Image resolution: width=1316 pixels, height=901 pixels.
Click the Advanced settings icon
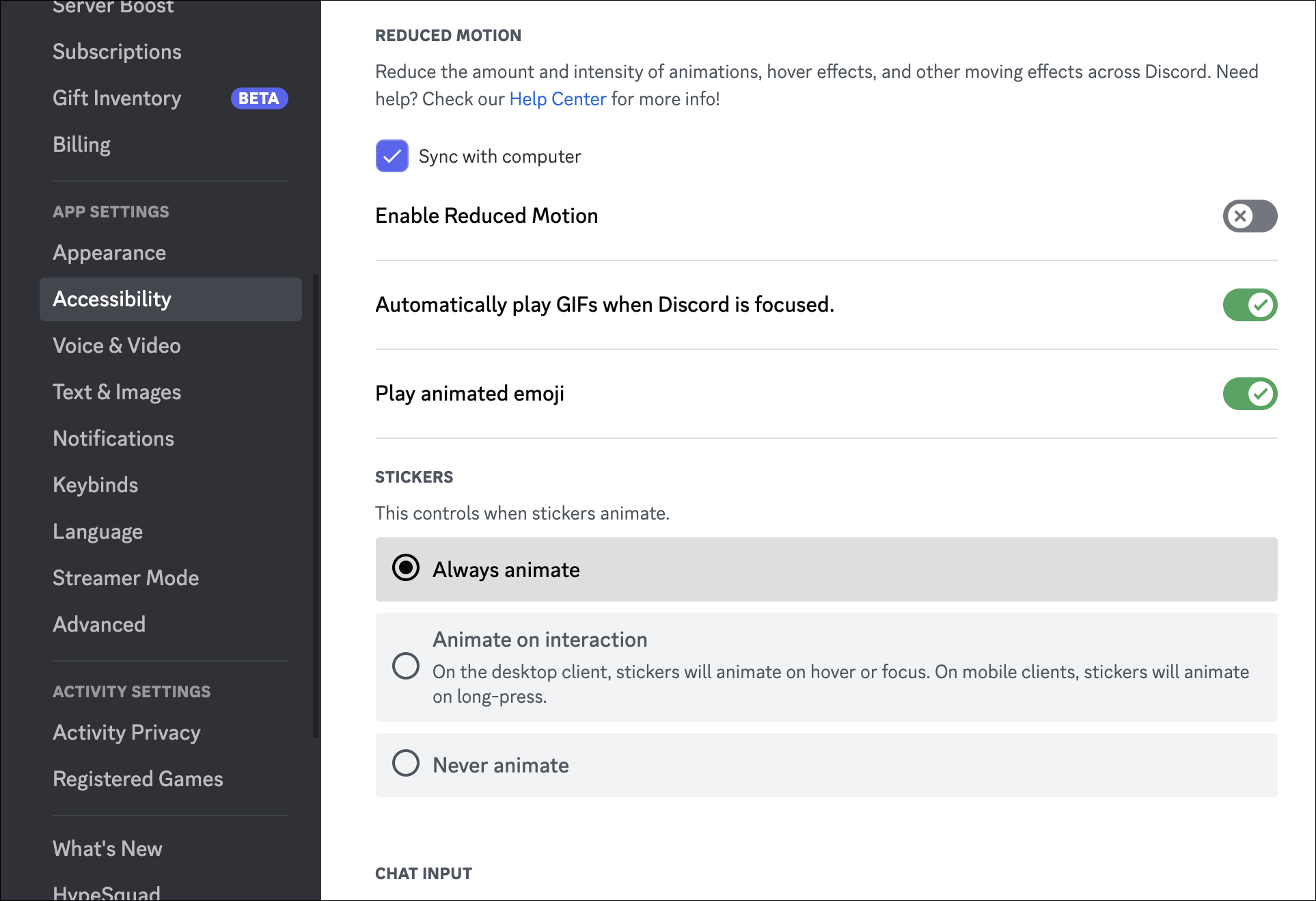99,624
